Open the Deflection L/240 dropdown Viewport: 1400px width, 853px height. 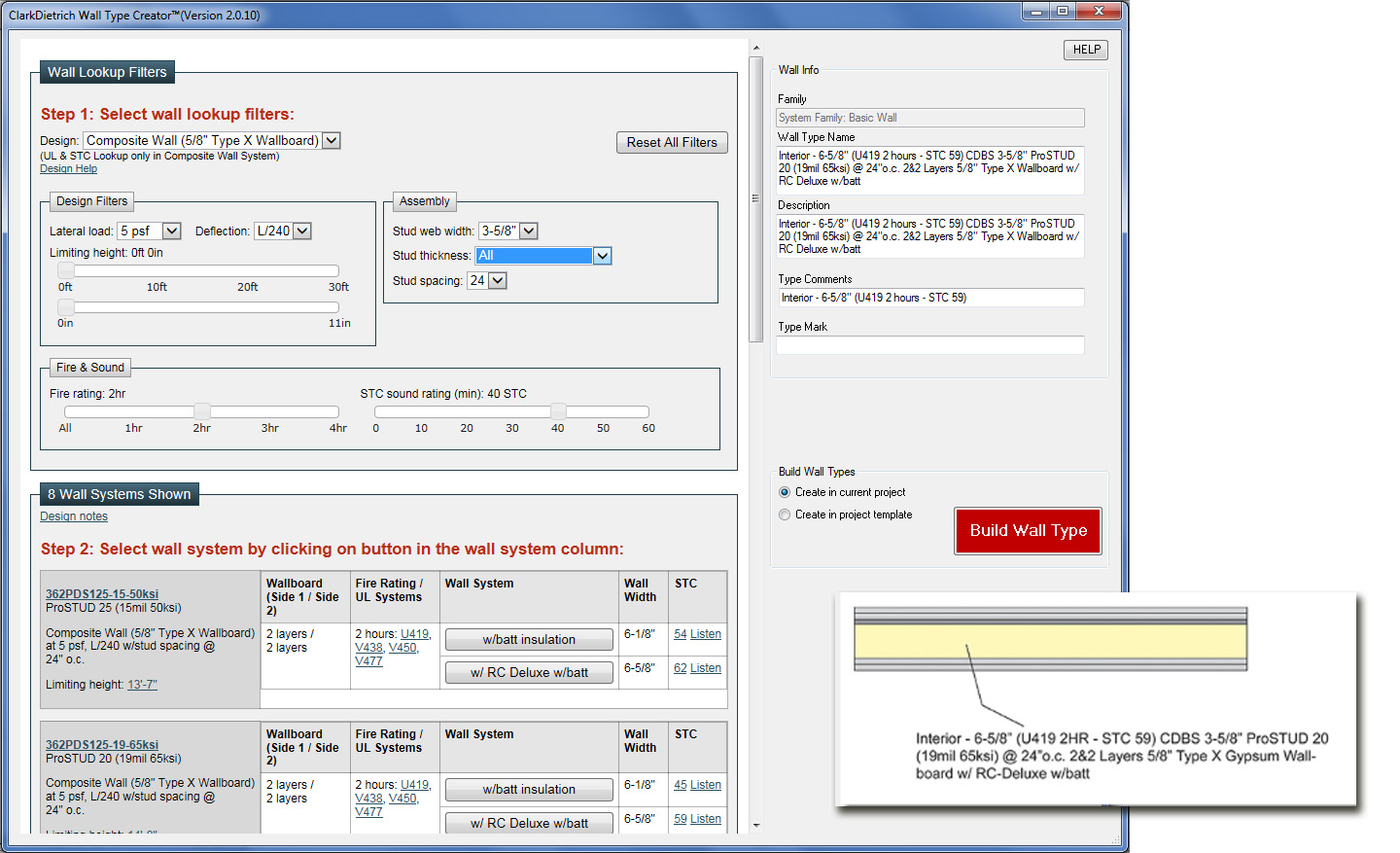point(282,231)
